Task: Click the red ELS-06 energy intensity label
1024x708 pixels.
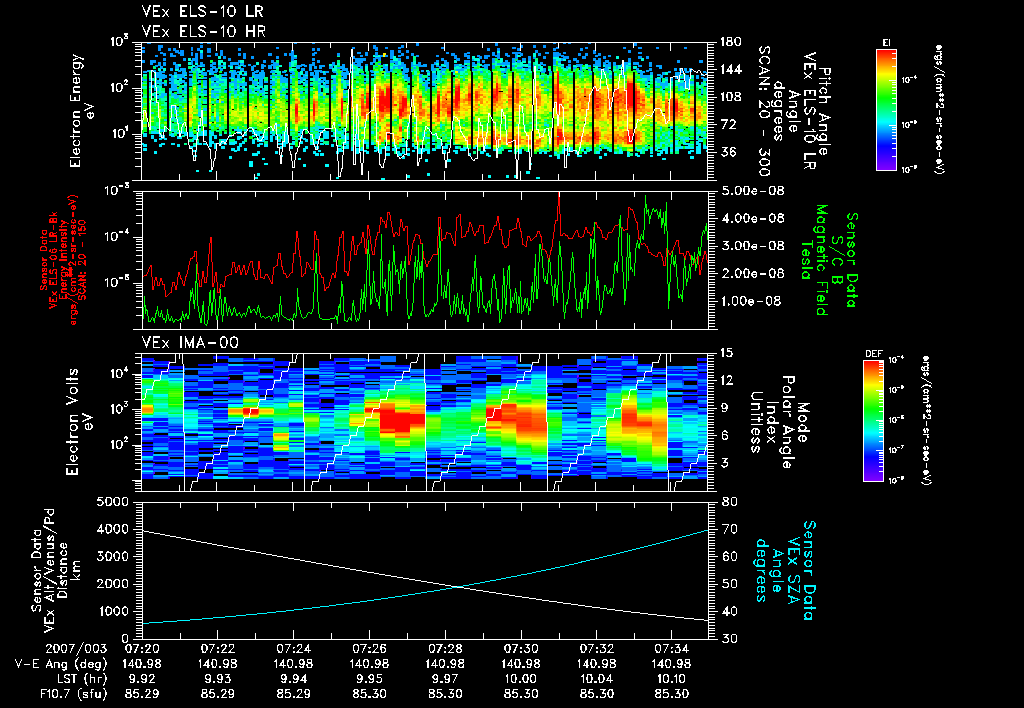Action: point(63,259)
